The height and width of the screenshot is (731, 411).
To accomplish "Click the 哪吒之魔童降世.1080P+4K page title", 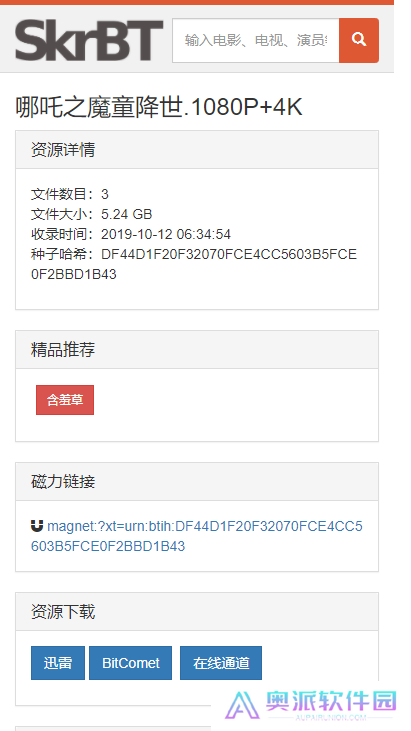I will (x=159, y=107).
